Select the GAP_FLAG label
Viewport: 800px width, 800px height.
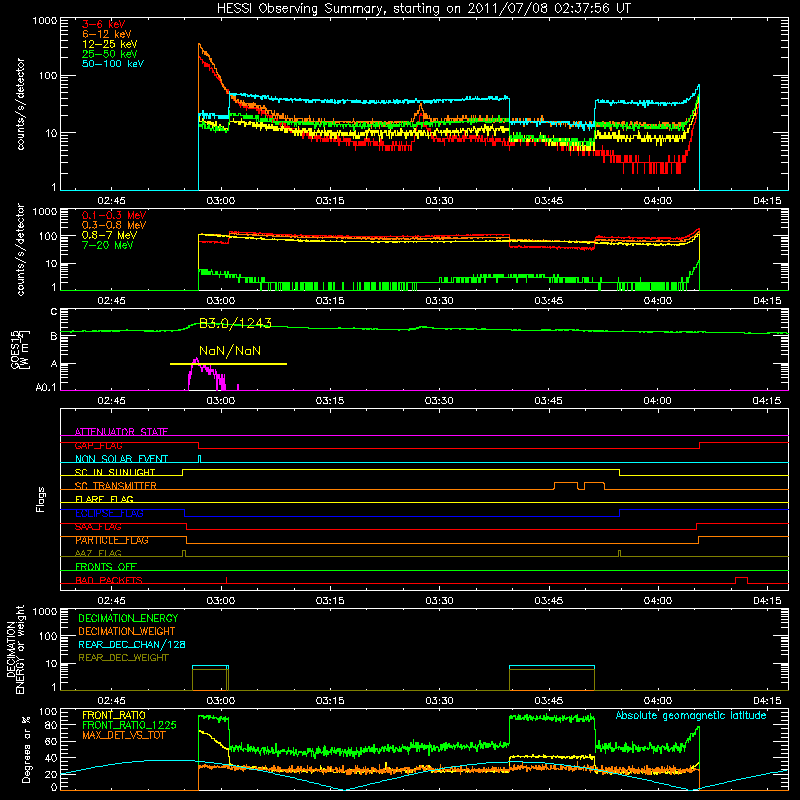(x=99, y=445)
